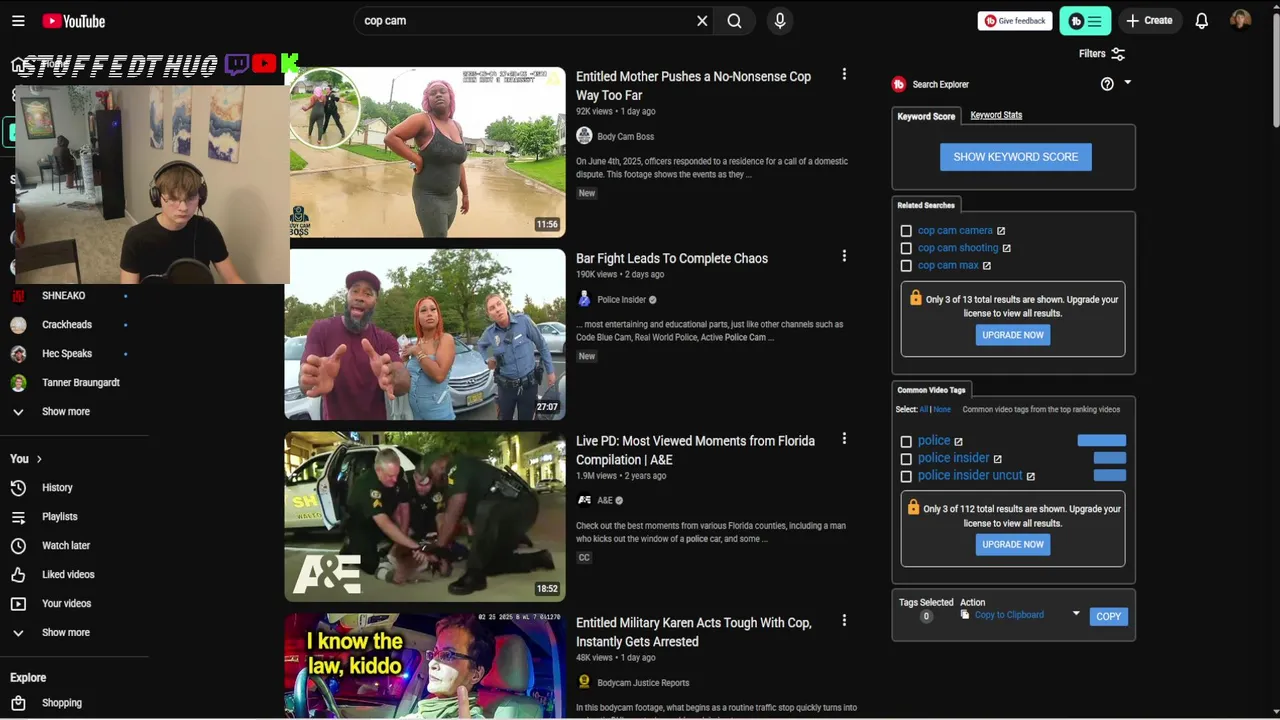Open 'cop cam camera' in new tab icon

pyautogui.click(x=1001, y=231)
